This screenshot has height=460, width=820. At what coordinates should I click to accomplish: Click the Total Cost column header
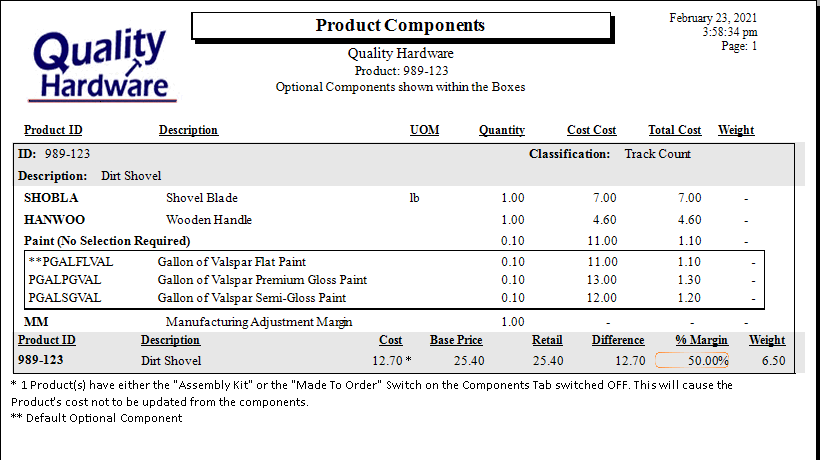click(675, 130)
